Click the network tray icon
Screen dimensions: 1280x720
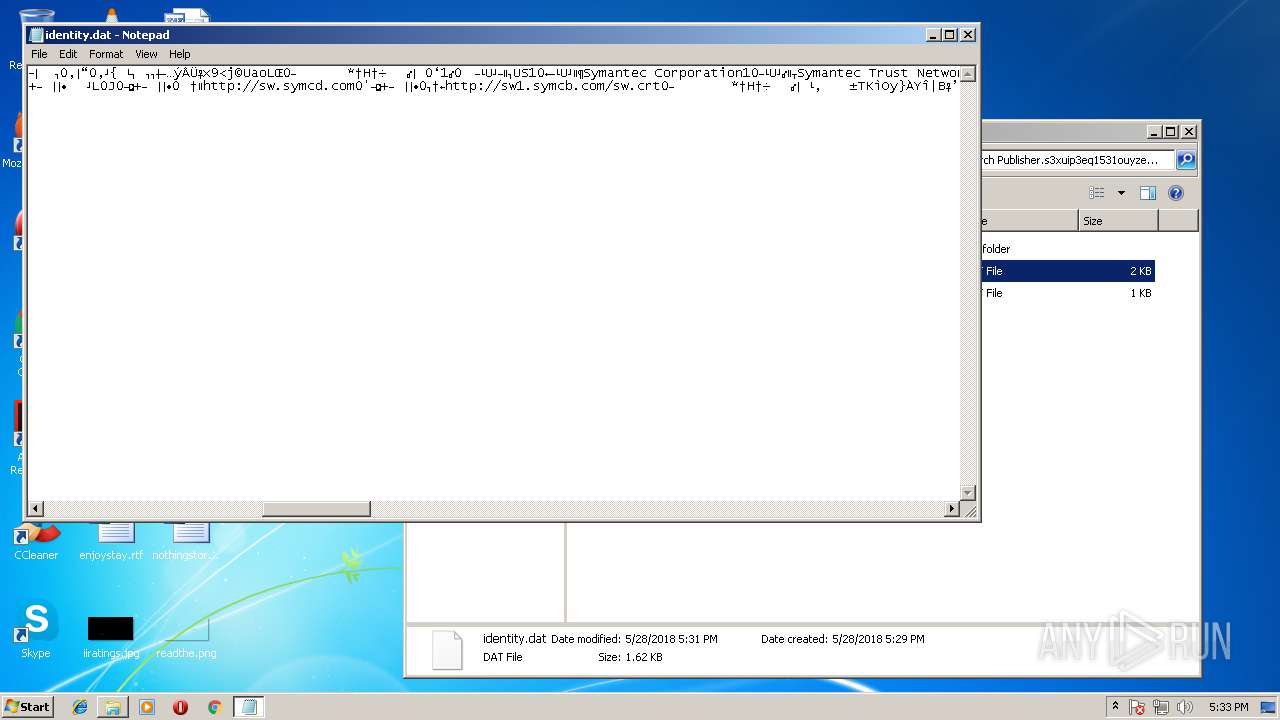pos(1162,707)
